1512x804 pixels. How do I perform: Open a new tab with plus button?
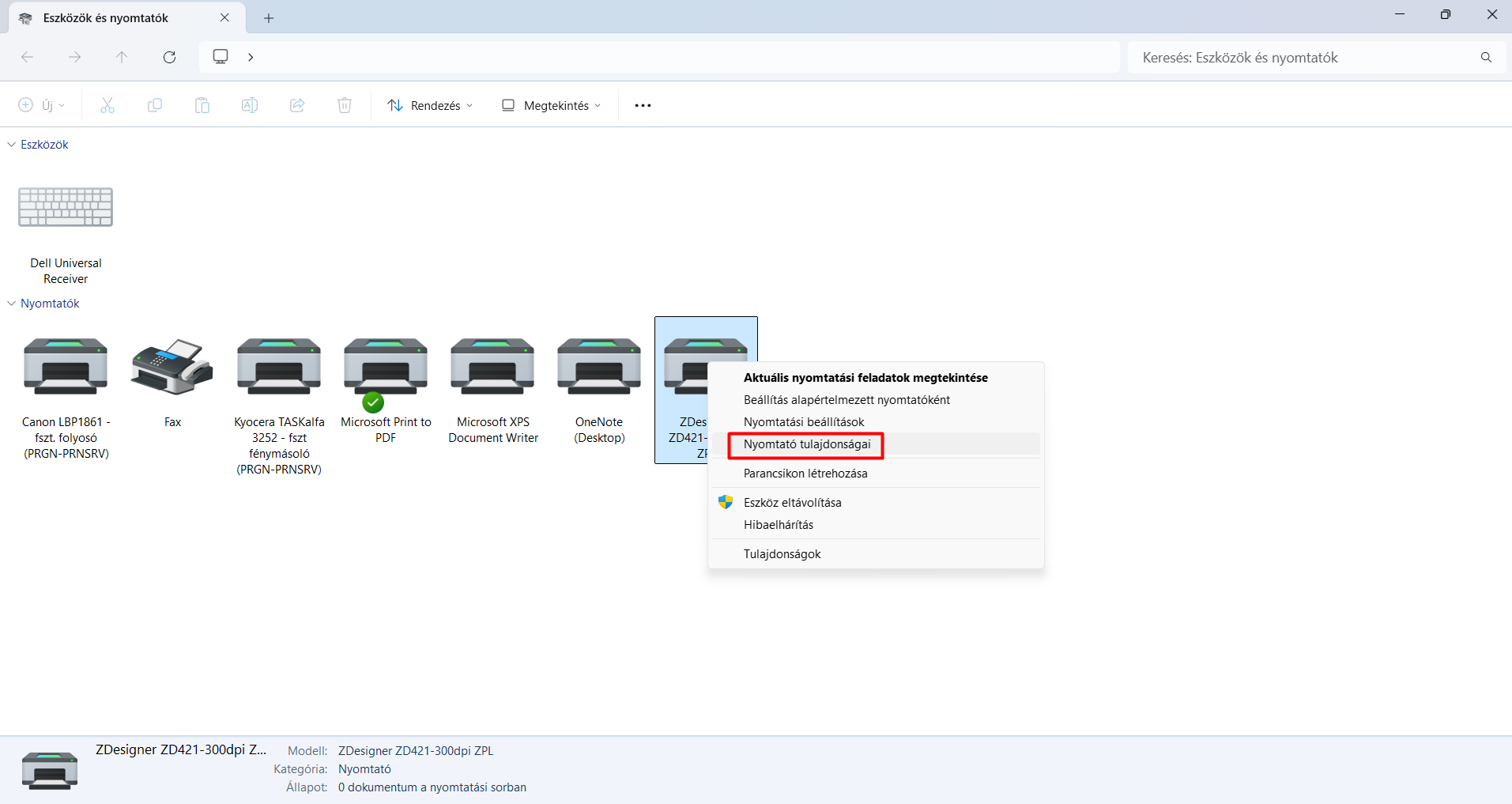pos(269,18)
